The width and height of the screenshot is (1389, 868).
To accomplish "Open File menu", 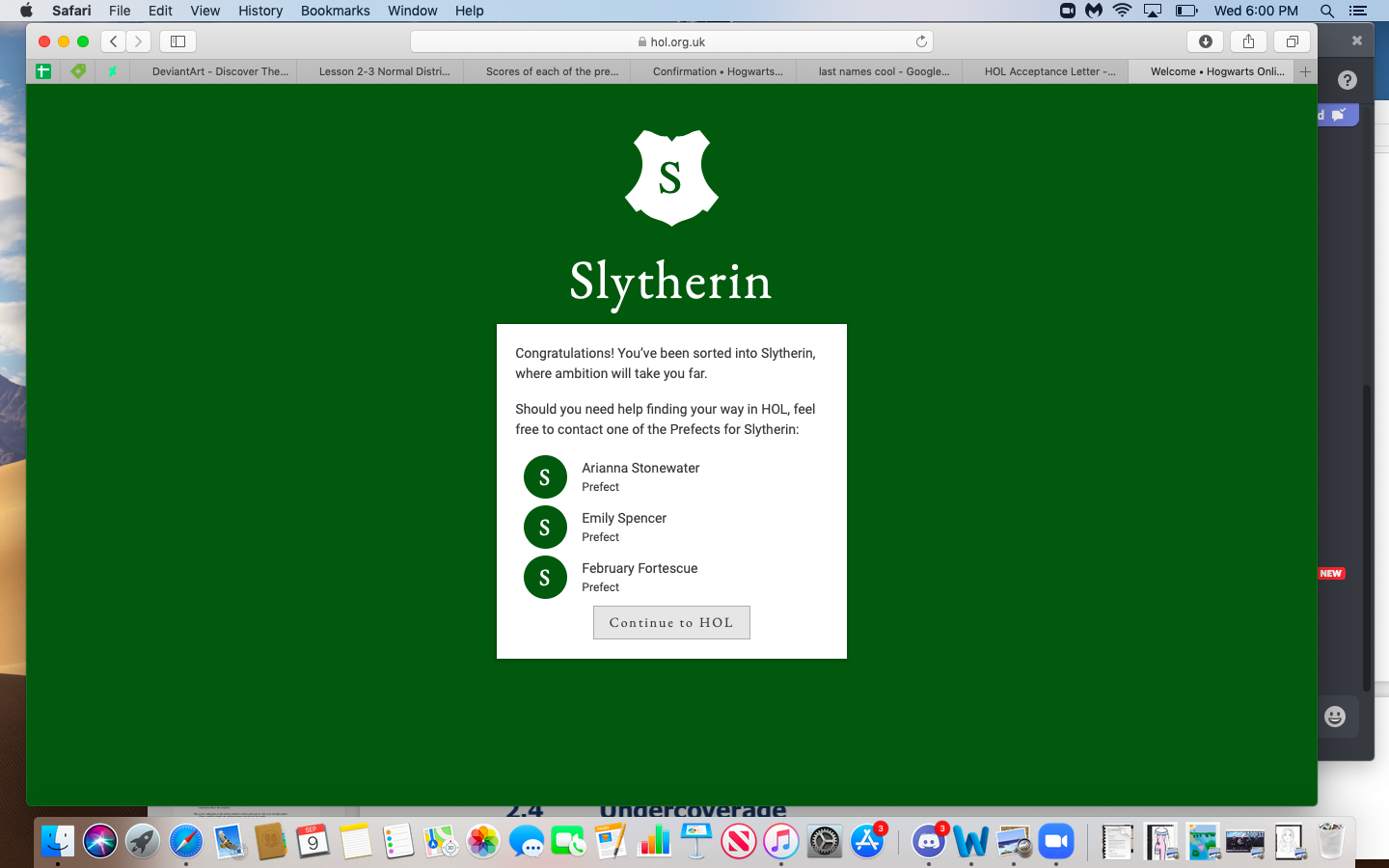I will (x=120, y=11).
